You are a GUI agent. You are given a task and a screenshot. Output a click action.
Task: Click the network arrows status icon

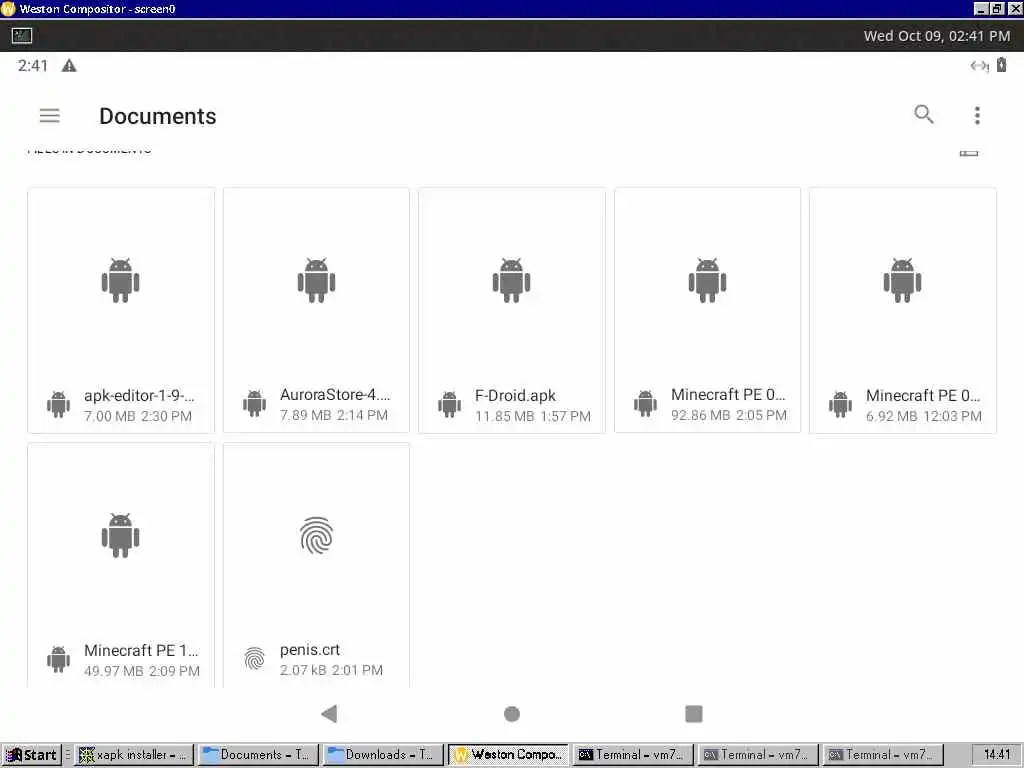tap(979, 65)
